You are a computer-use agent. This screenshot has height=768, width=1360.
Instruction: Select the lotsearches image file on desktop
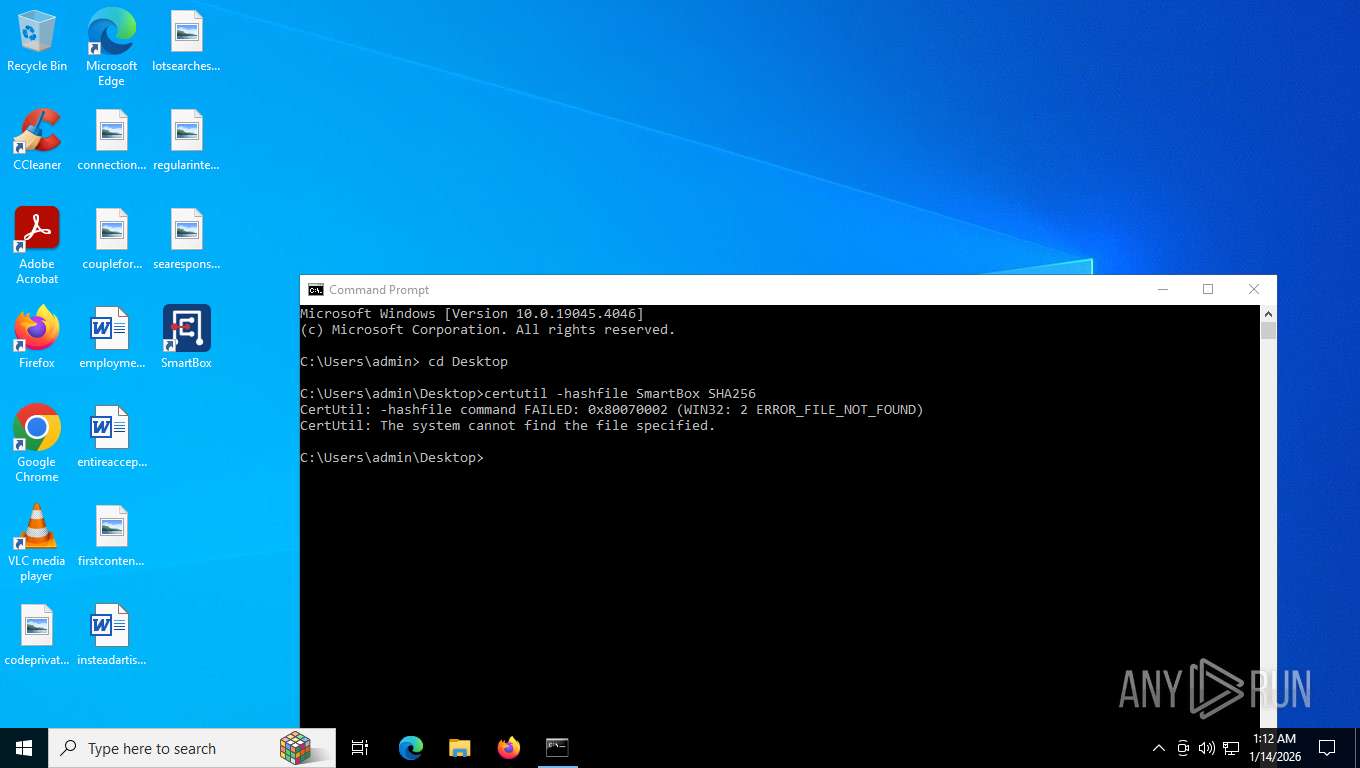click(x=186, y=41)
